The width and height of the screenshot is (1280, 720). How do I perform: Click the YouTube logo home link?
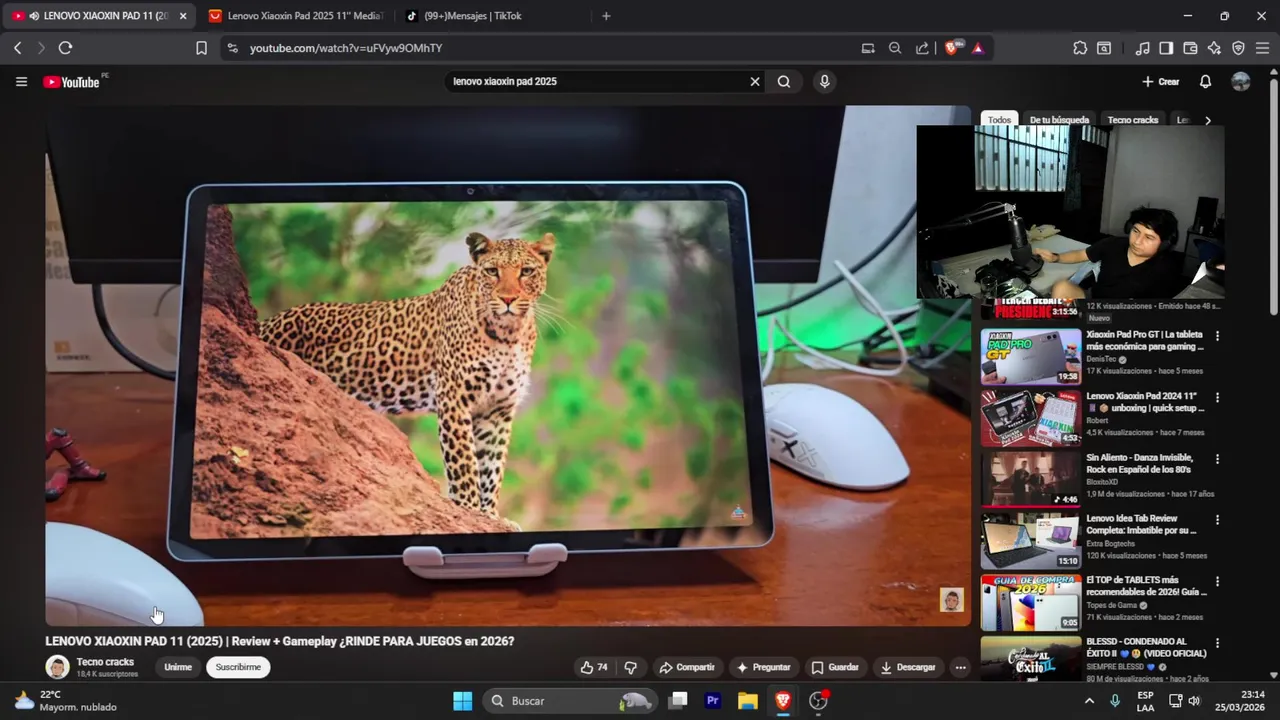71,82
